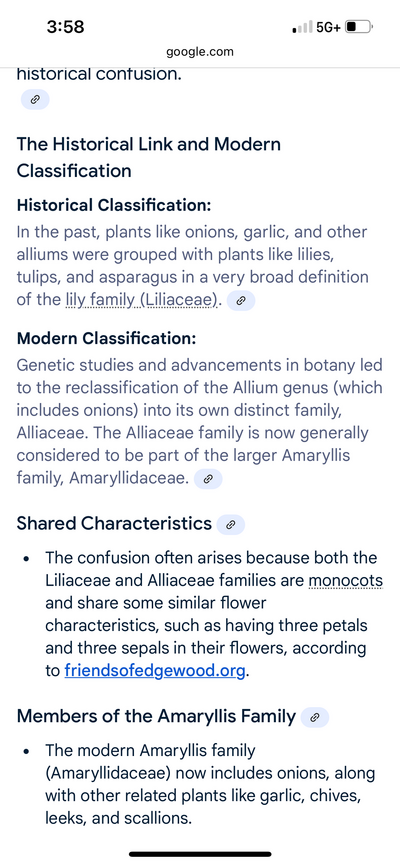
Task: Tap the source link icon below historical confusion
Action: 35,100
